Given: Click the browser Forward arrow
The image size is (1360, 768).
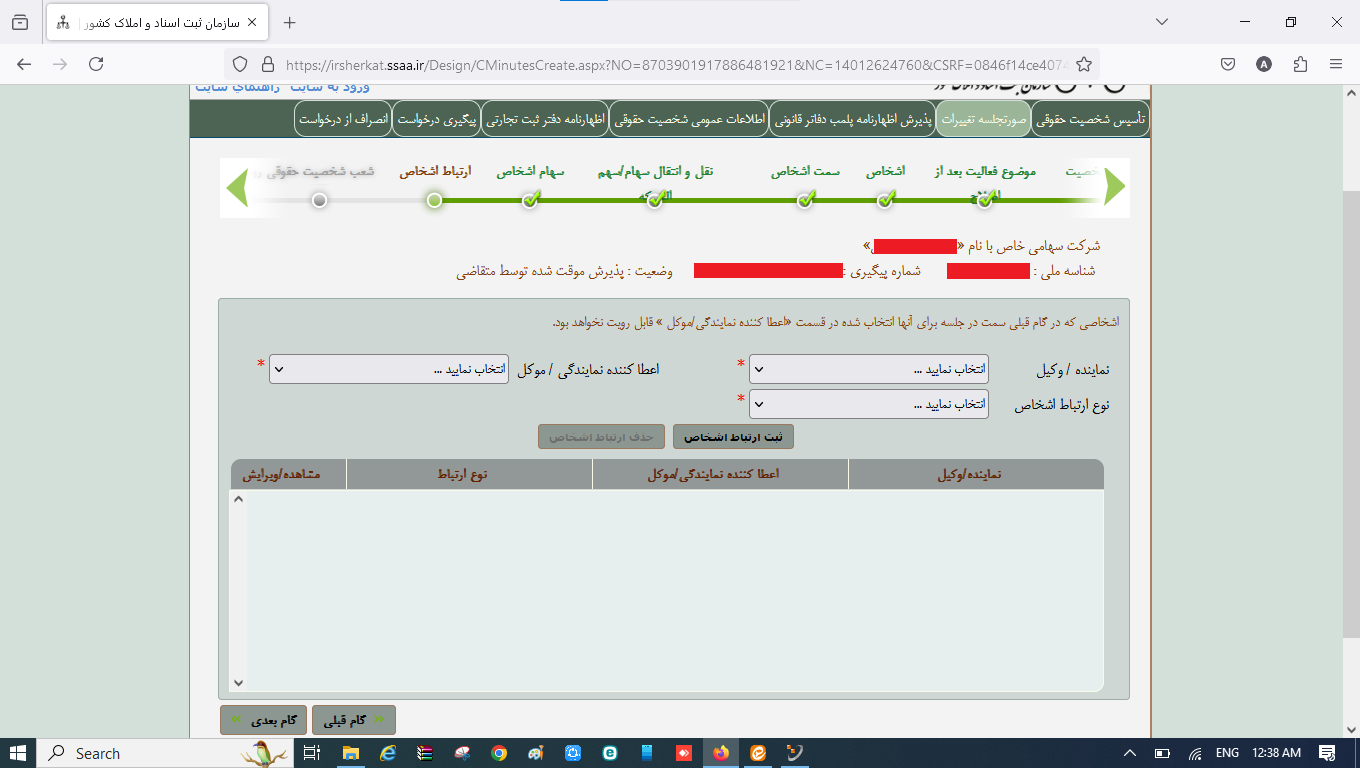Looking at the screenshot, I should pyautogui.click(x=60, y=64).
